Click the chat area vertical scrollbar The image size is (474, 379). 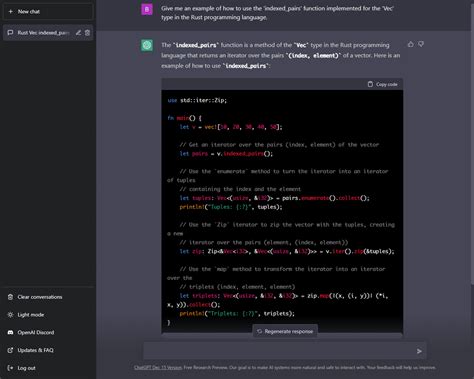pyautogui.click(x=472, y=143)
